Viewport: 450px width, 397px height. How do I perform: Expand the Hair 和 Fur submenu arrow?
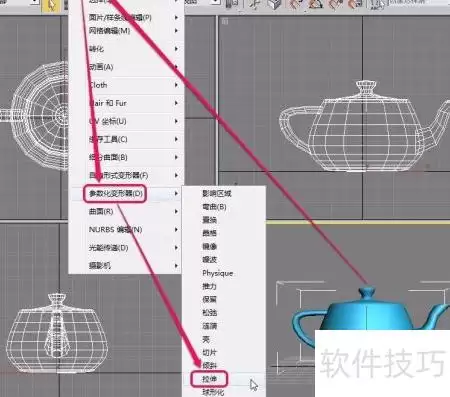click(176, 103)
